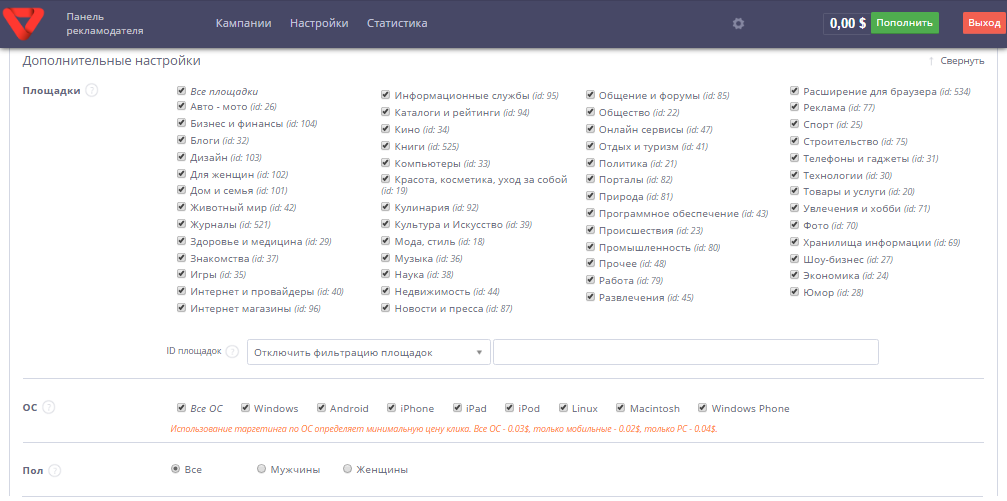The width and height of the screenshot is (1007, 501).
Task: Collapse section with Свернуть link
Action: 956,61
